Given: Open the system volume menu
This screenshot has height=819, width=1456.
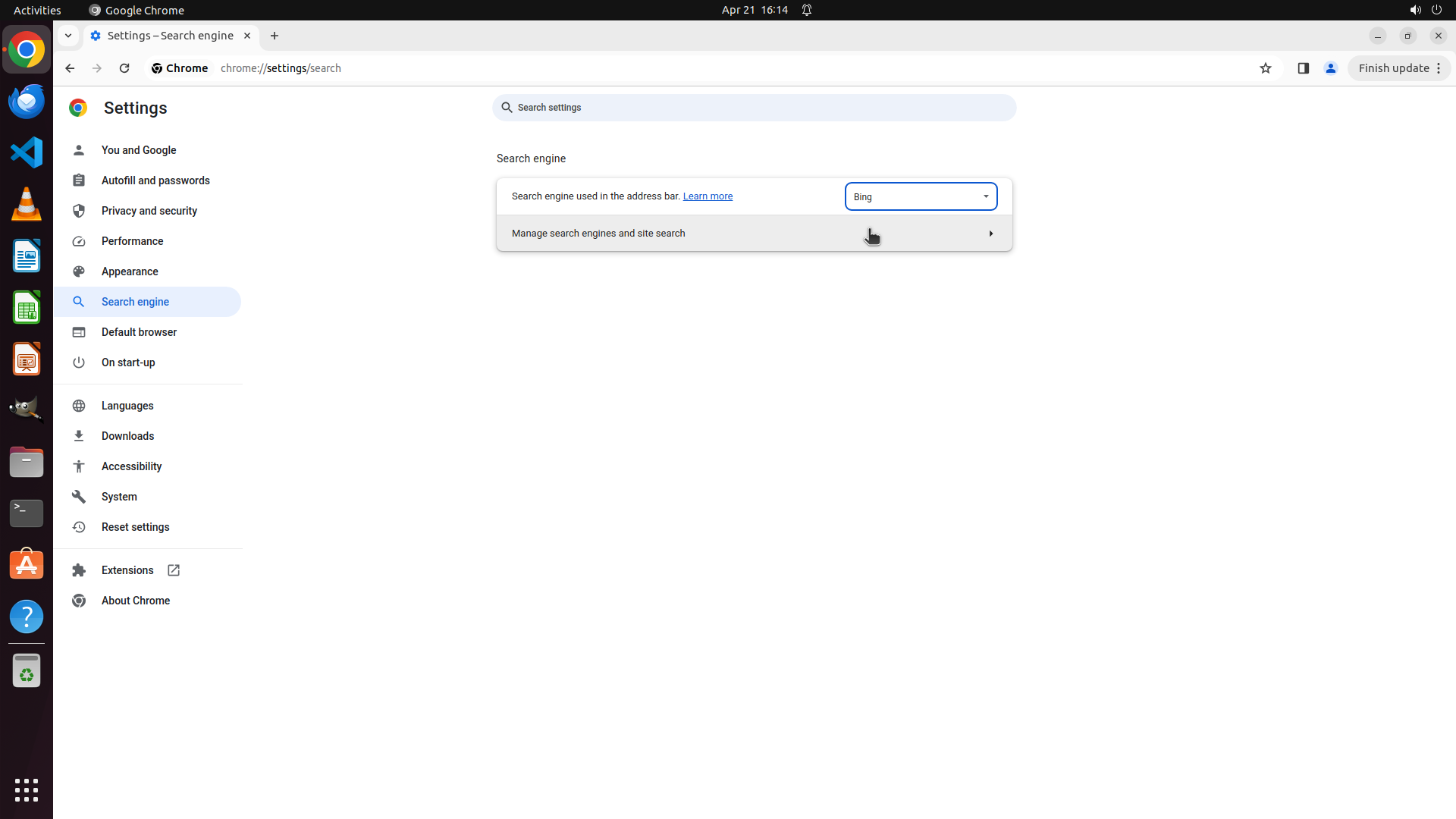Looking at the screenshot, I should point(1414,10).
